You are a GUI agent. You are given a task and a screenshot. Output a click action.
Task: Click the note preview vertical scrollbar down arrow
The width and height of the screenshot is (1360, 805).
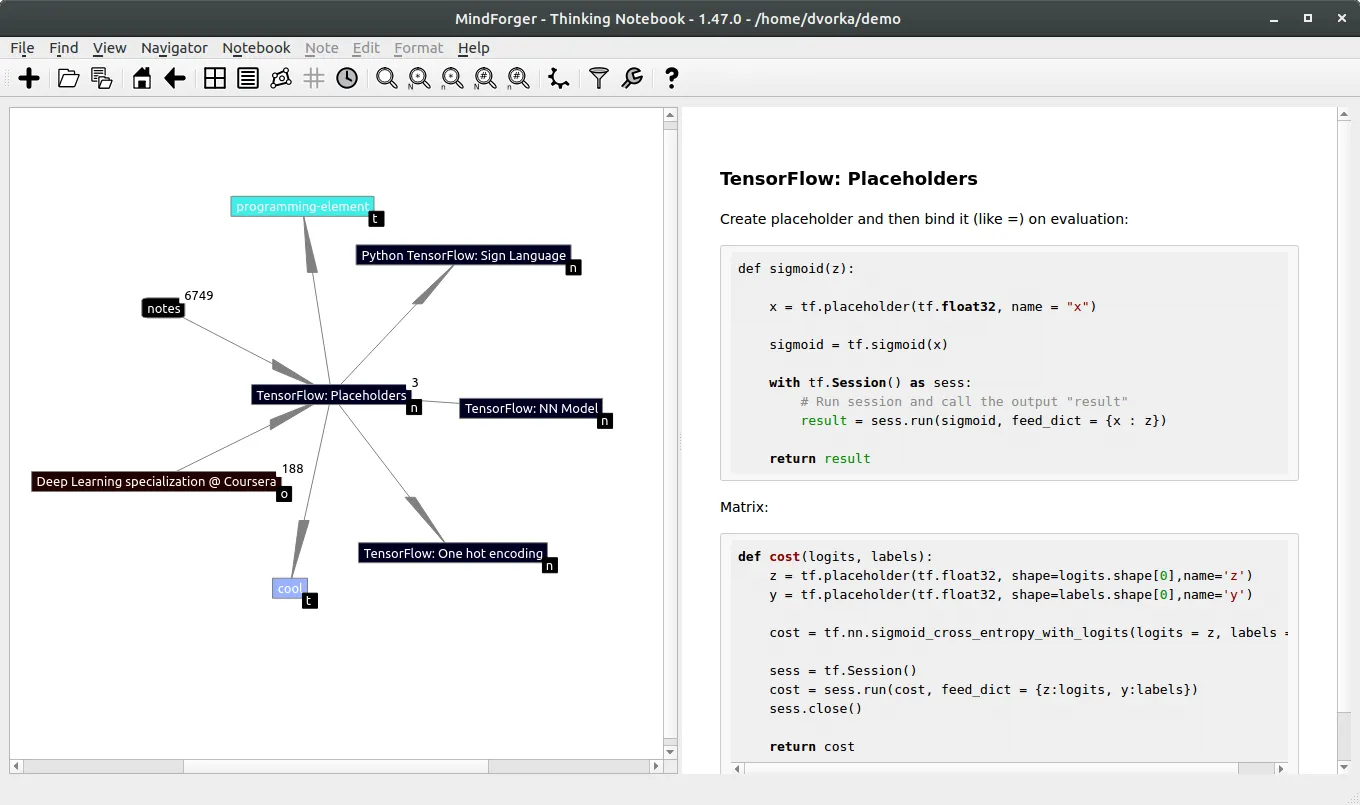pos(1344,767)
